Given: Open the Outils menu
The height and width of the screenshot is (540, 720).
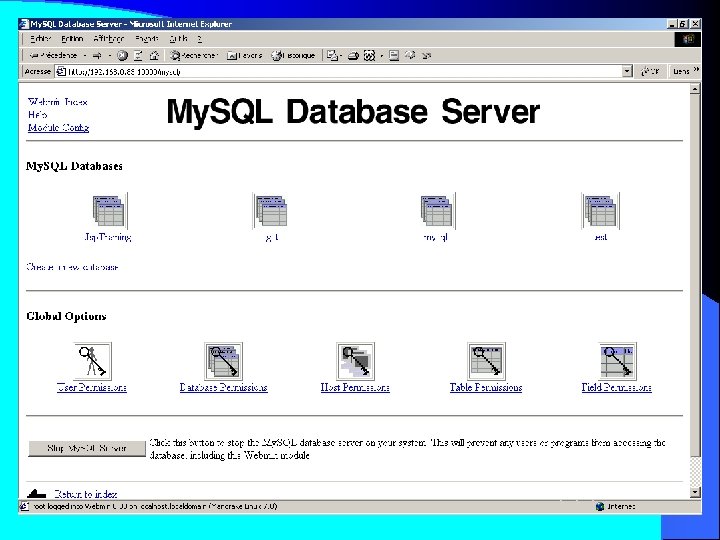Looking at the screenshot, I should point(179,39).
